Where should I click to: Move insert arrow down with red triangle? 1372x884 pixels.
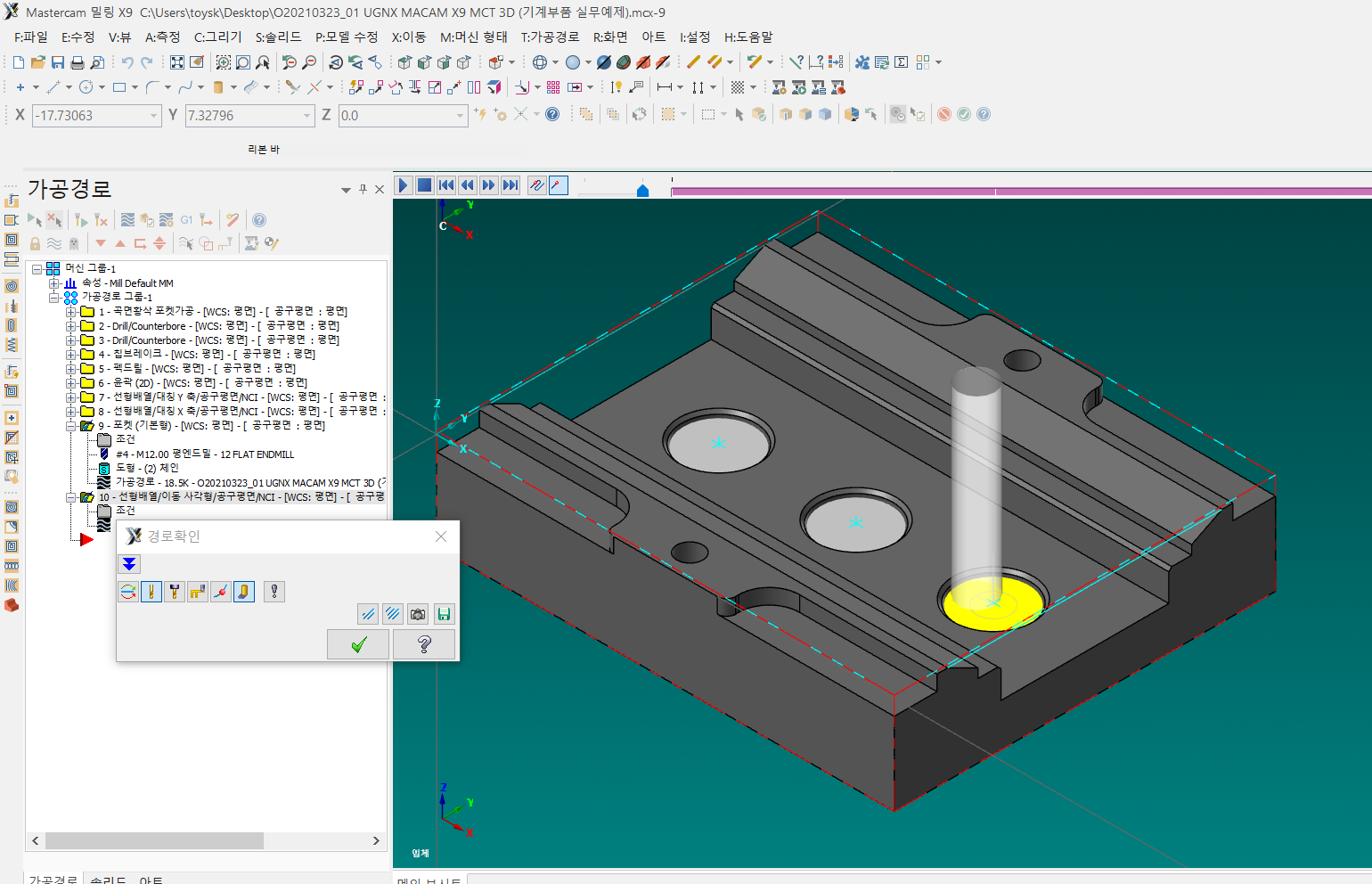[x=101, y=243]
